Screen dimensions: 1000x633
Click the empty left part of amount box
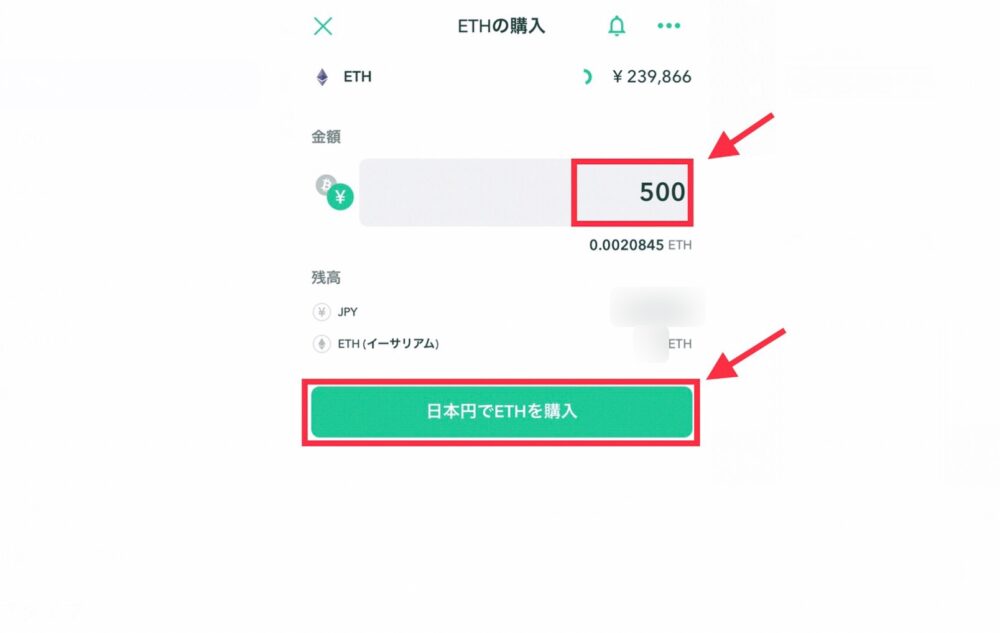click(466, 193)
